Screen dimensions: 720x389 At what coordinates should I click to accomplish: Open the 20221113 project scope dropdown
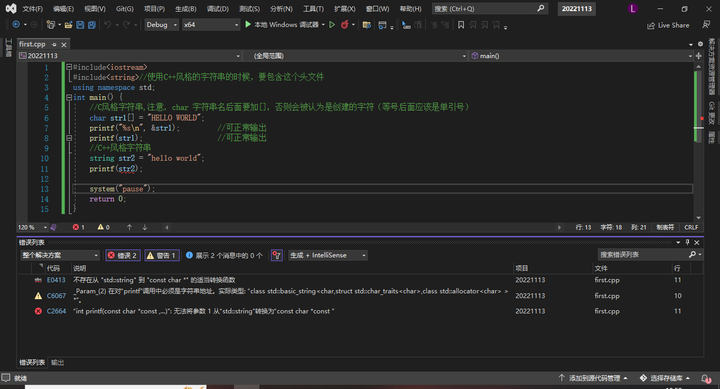tap(129, 56)
